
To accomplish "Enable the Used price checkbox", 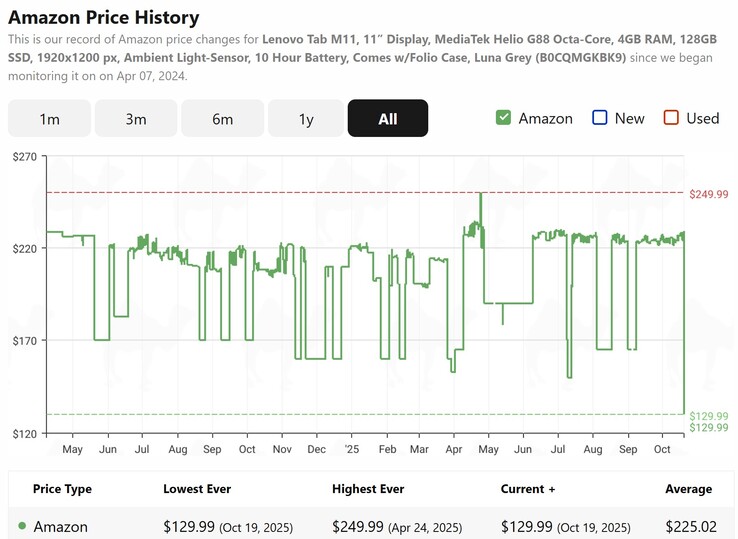I will (x=672, y=118).
